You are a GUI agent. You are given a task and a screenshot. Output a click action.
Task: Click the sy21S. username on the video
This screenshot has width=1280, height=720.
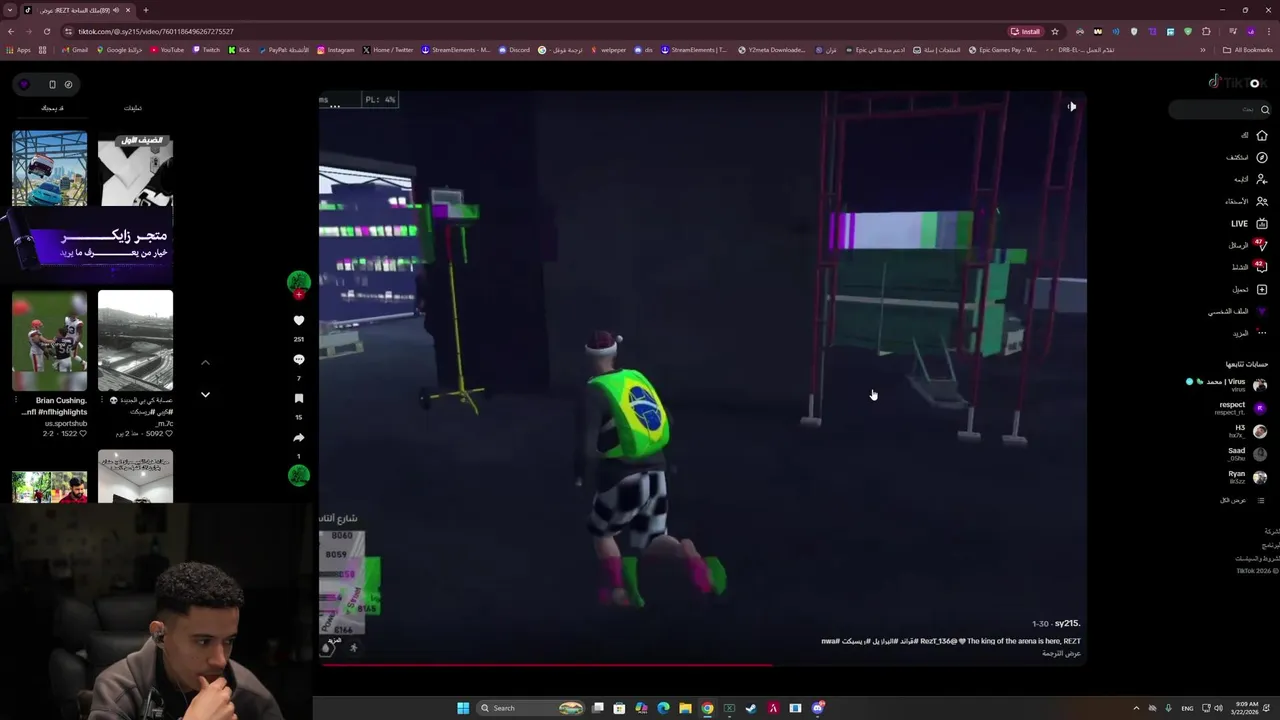tap(1067, 623)
